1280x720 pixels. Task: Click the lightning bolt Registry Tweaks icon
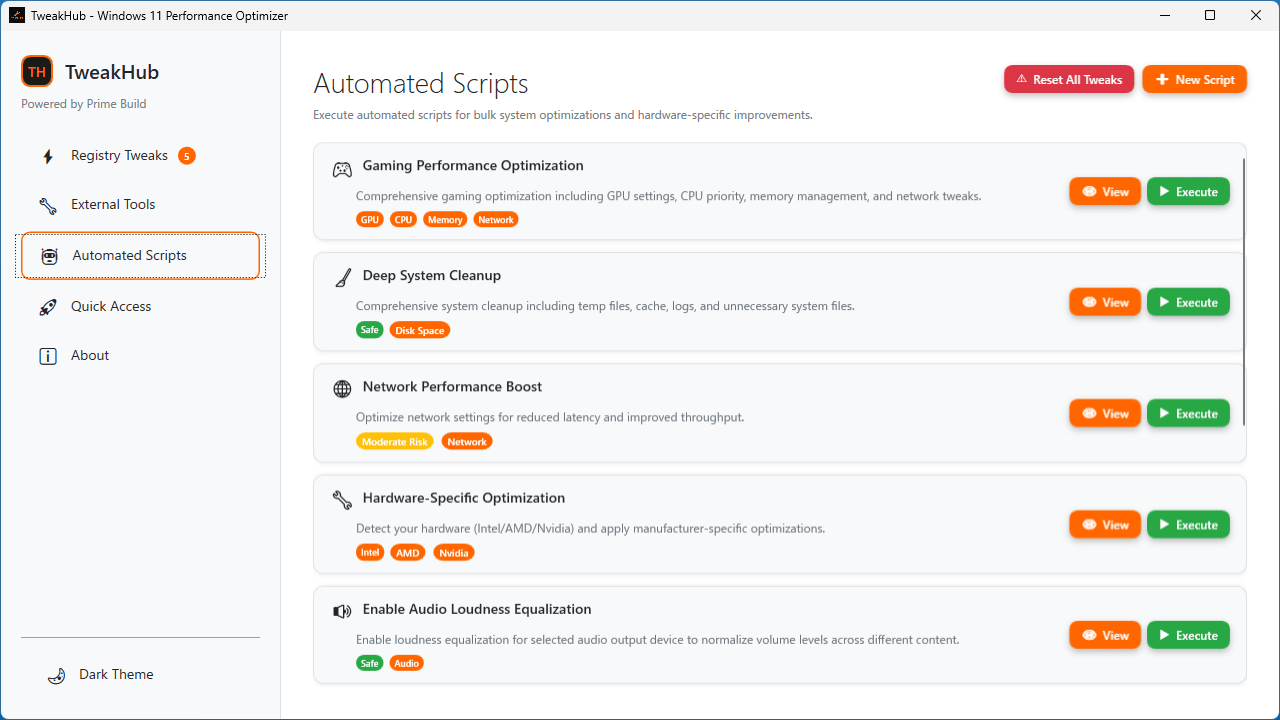coord(48,156)
